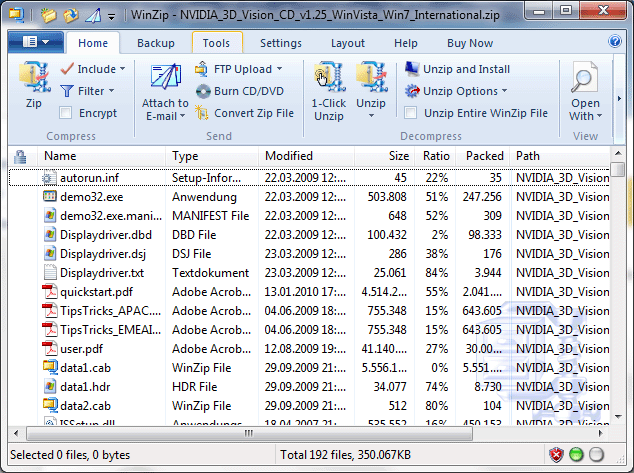
Task: Sort by the Modified column header
Action: click(306, 156)
